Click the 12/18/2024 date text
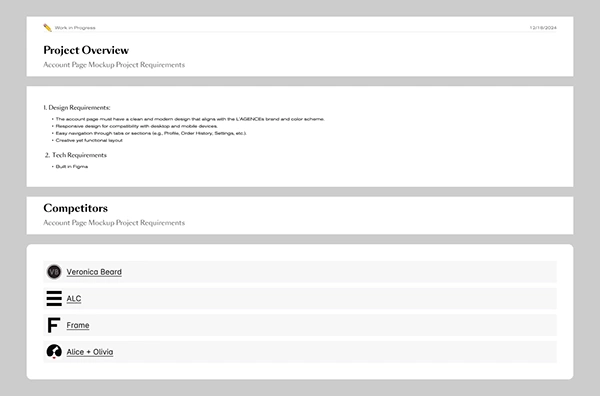Screen dimensions: 600x396 [543, 28]
